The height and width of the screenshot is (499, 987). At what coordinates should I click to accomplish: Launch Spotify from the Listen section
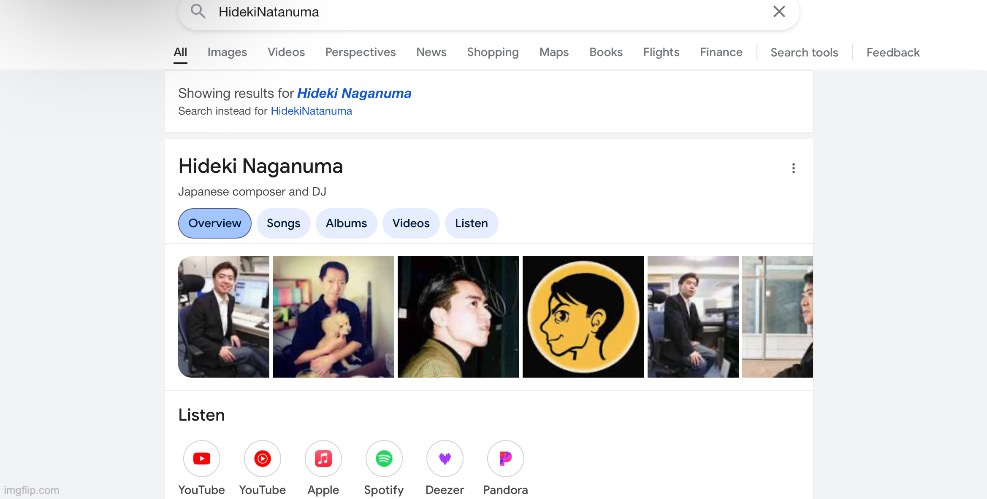(x=384, y=459)
